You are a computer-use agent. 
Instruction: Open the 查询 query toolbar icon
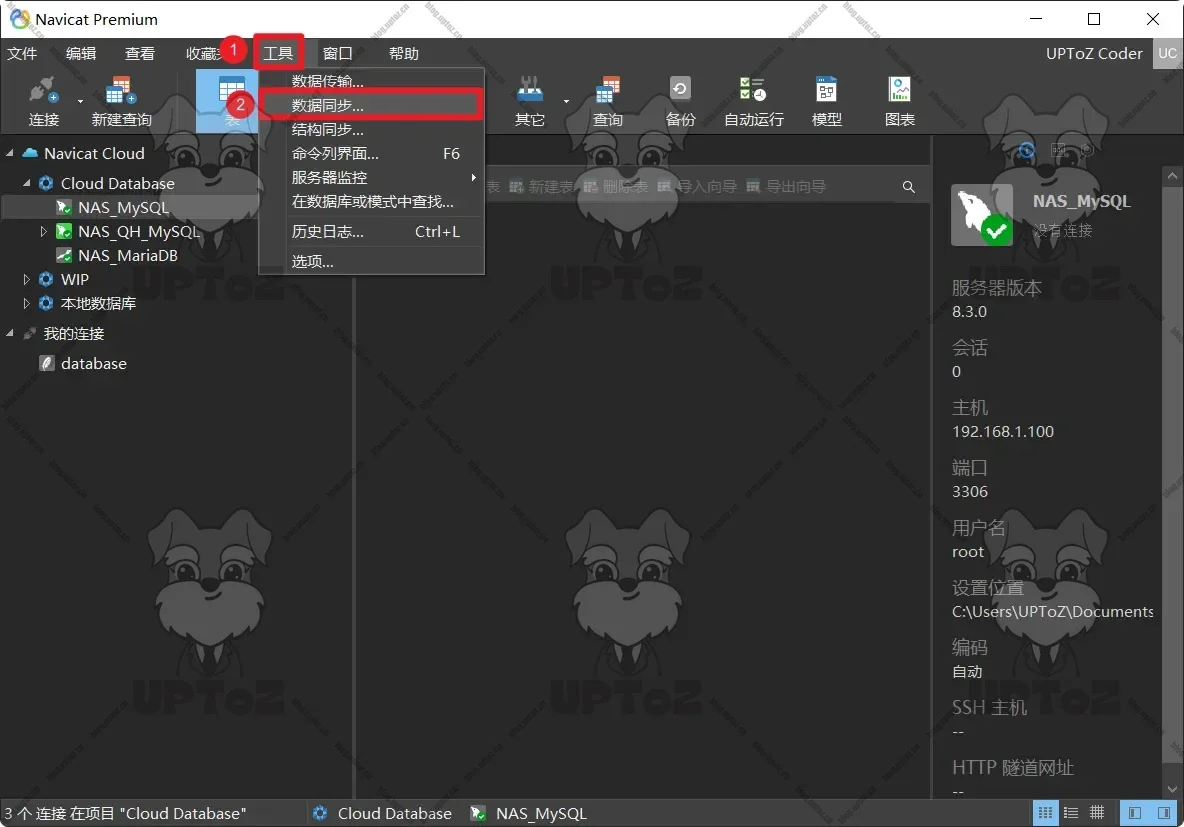(x=607, y=91)
